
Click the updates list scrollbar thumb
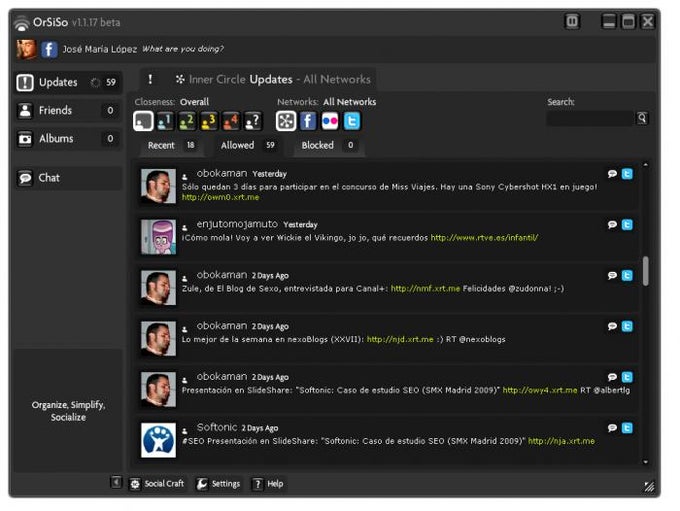pyautogui.click(x=646, y=271)
